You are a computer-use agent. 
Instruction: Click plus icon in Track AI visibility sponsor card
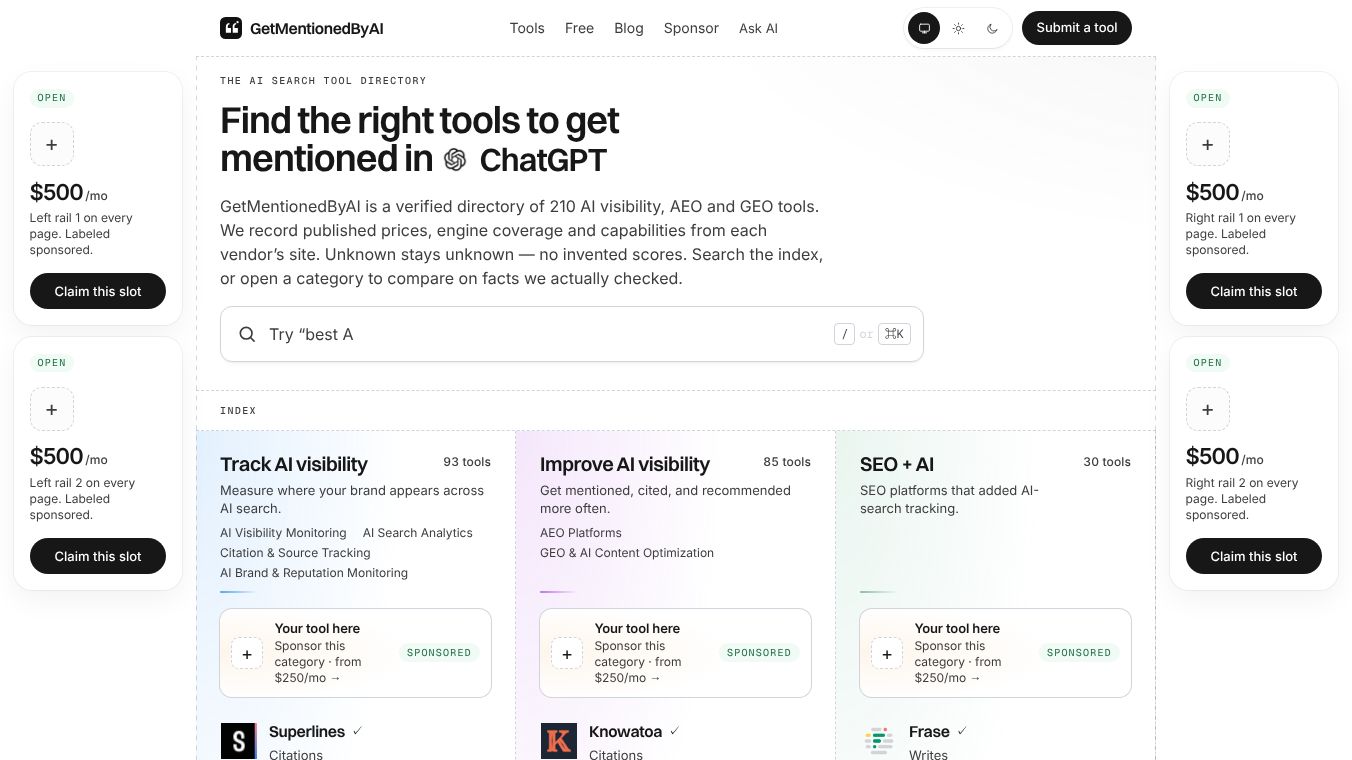pyautogui.click(x=247, y=654)
